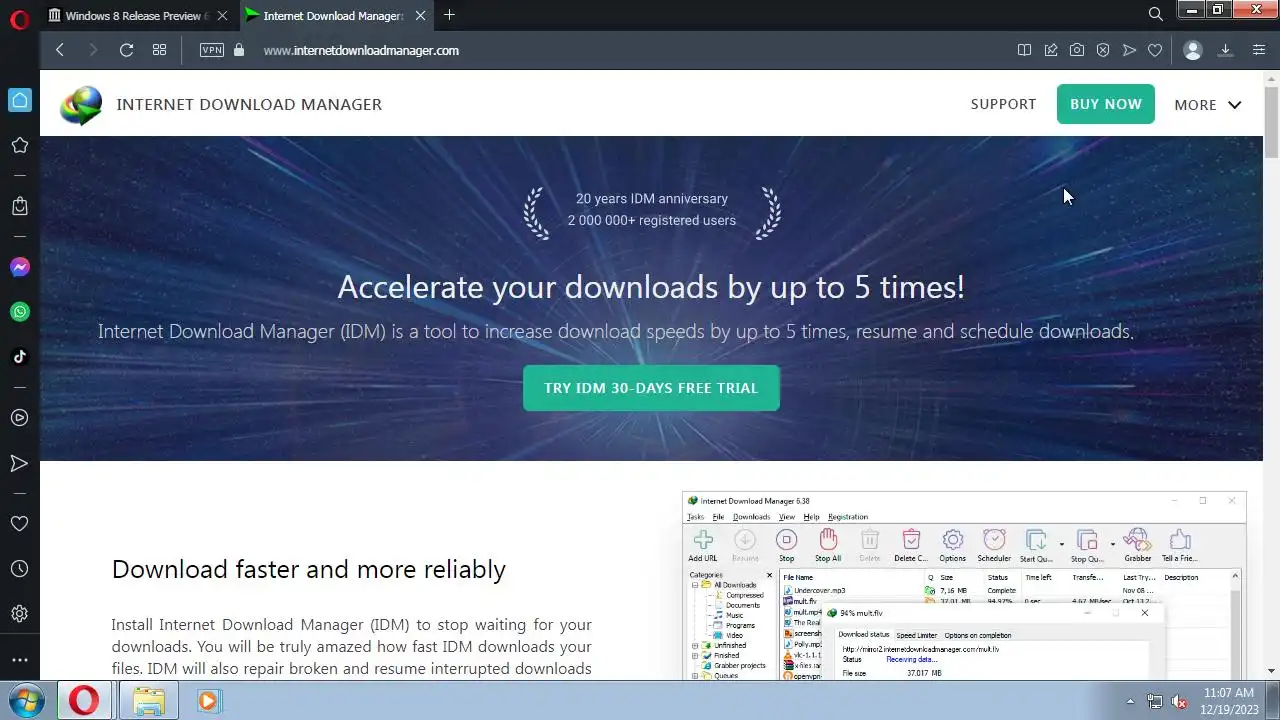Open ad blocker shield icon

coord(1103,50)
